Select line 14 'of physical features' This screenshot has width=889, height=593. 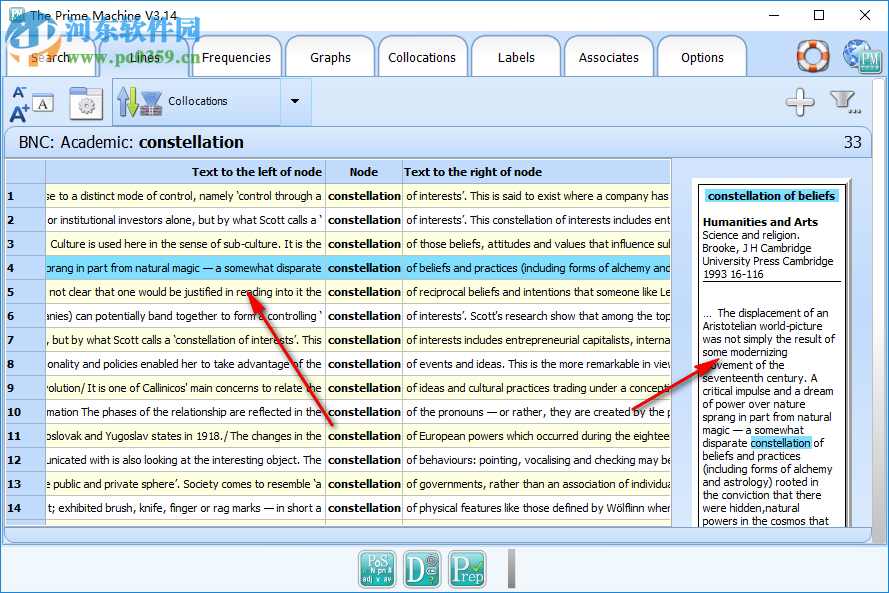tap(338, 508)
